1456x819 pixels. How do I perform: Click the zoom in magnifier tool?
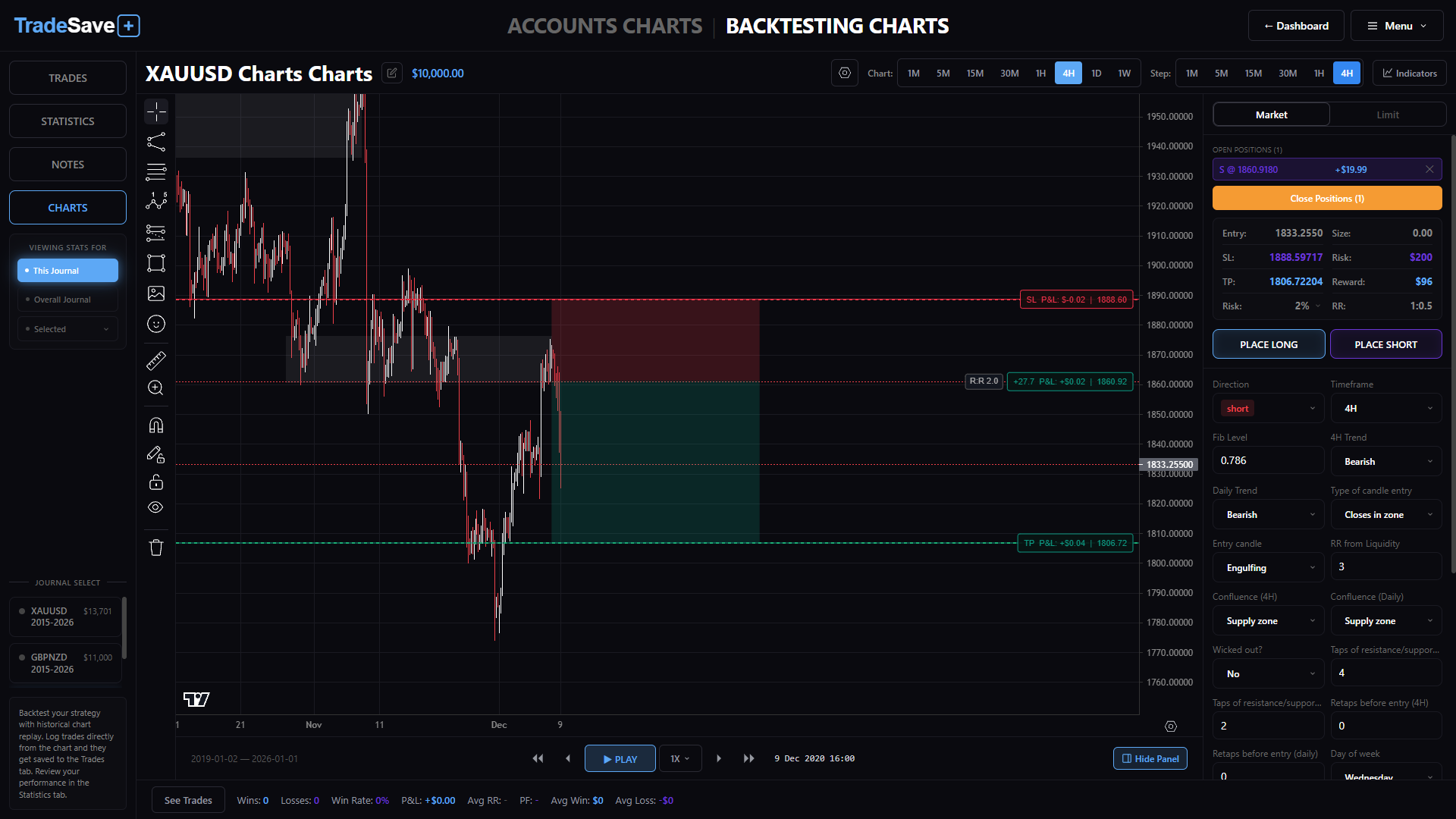[156, 388]
